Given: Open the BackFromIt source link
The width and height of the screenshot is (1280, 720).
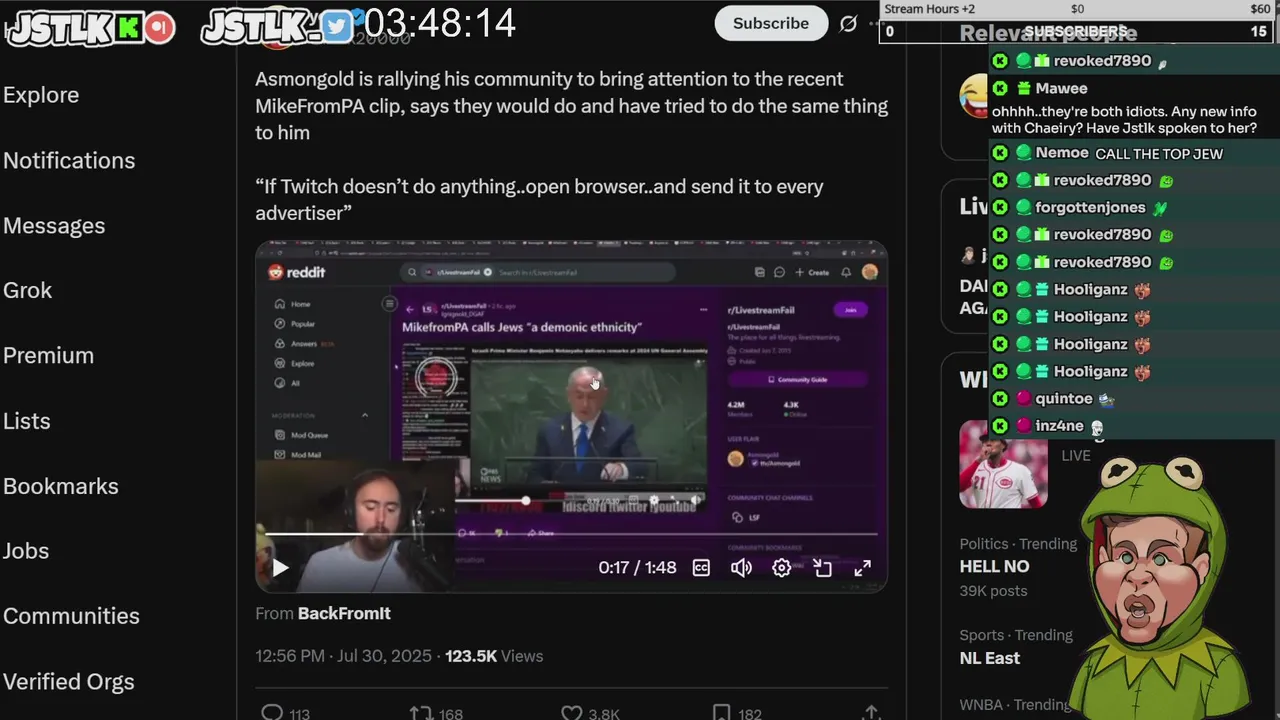Looking at the screenshot, I should [x=344, y=613].
